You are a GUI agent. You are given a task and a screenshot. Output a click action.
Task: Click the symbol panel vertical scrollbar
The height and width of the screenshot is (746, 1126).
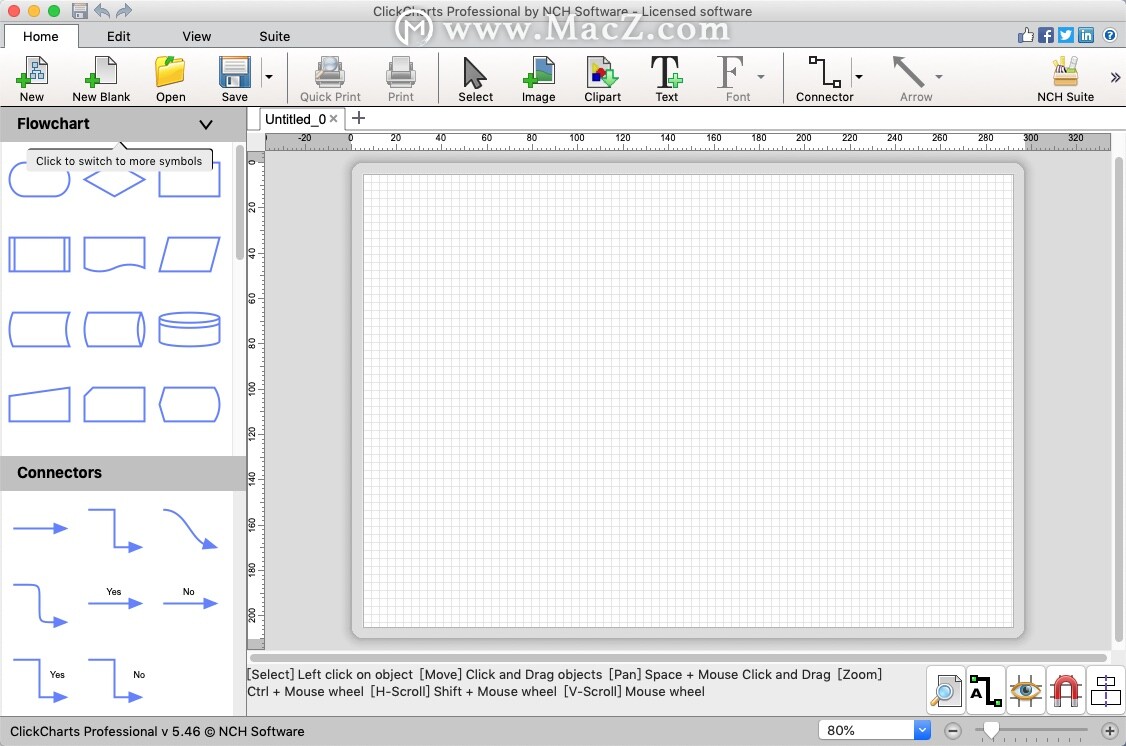tap(239, 202)
